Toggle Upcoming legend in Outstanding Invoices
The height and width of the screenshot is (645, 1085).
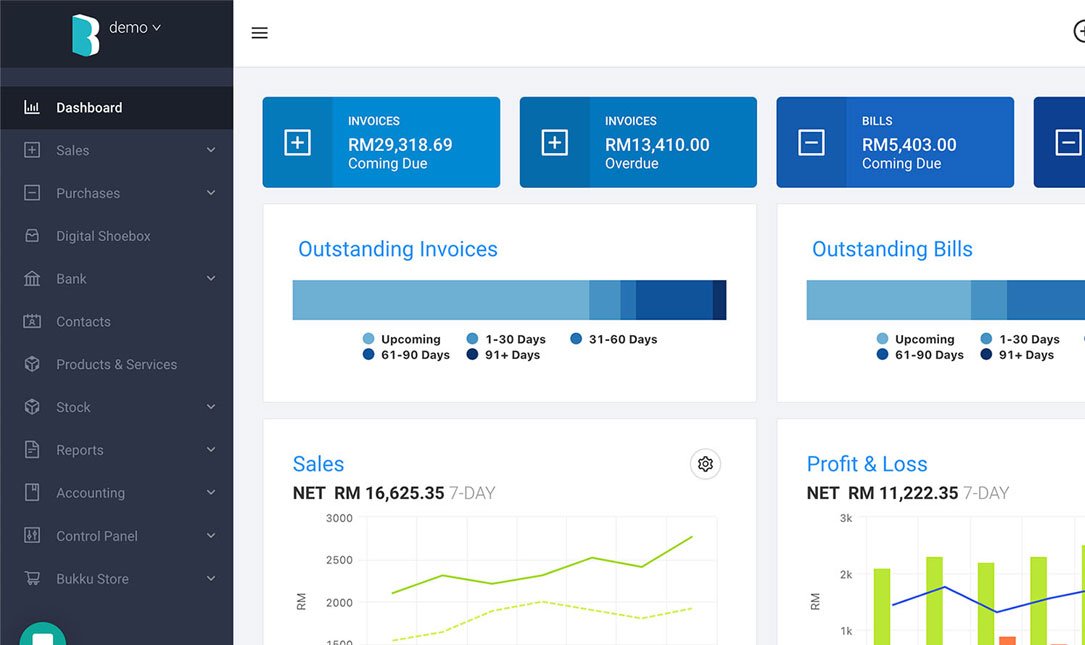coord(401,339)
